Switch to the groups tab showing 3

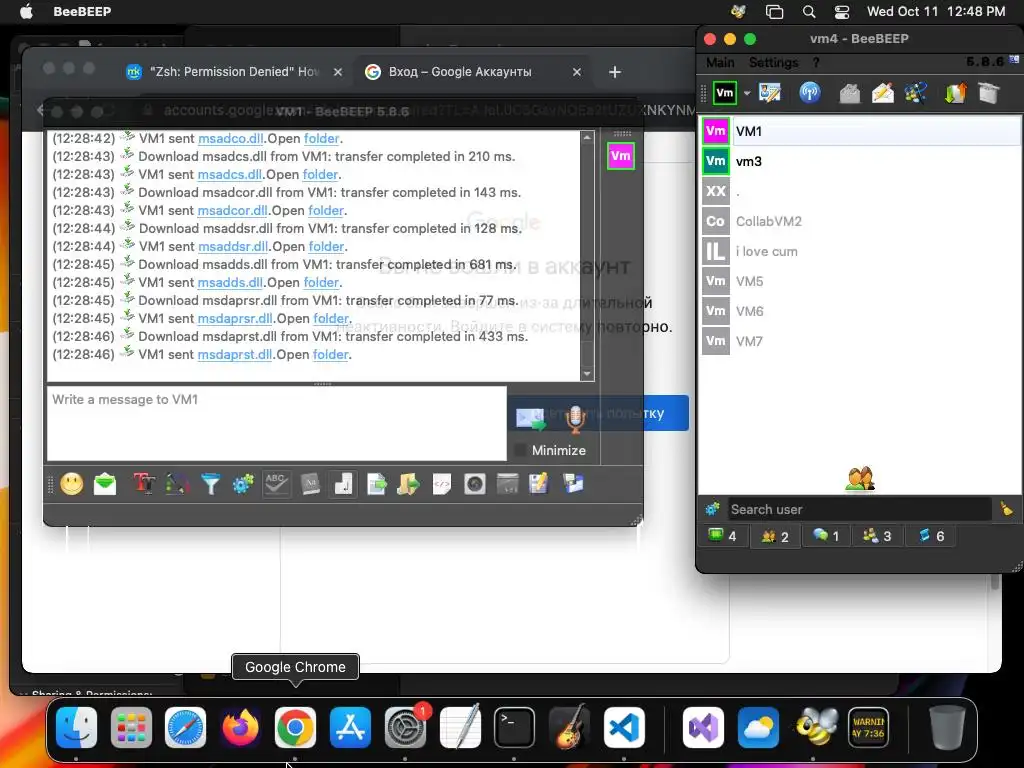877,536
